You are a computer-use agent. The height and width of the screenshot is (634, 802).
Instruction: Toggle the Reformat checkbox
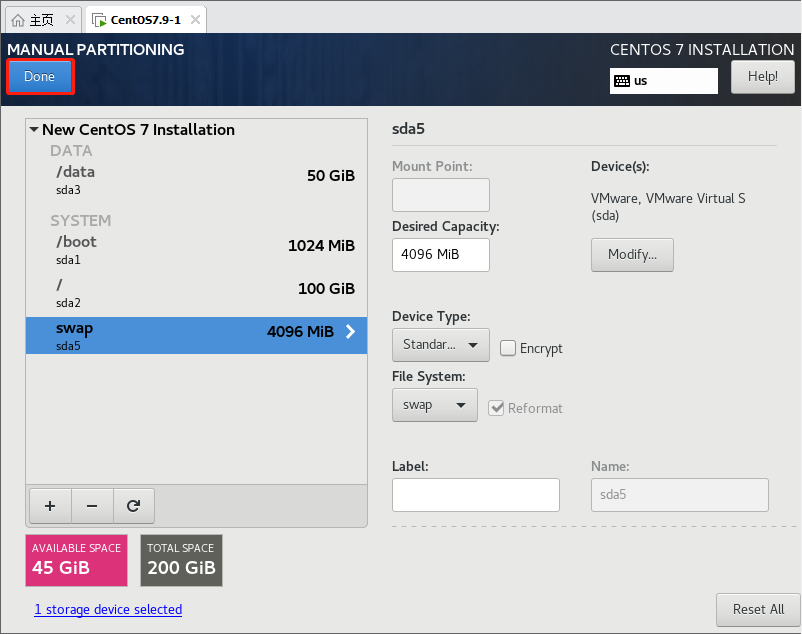click(x=496, y=408)
